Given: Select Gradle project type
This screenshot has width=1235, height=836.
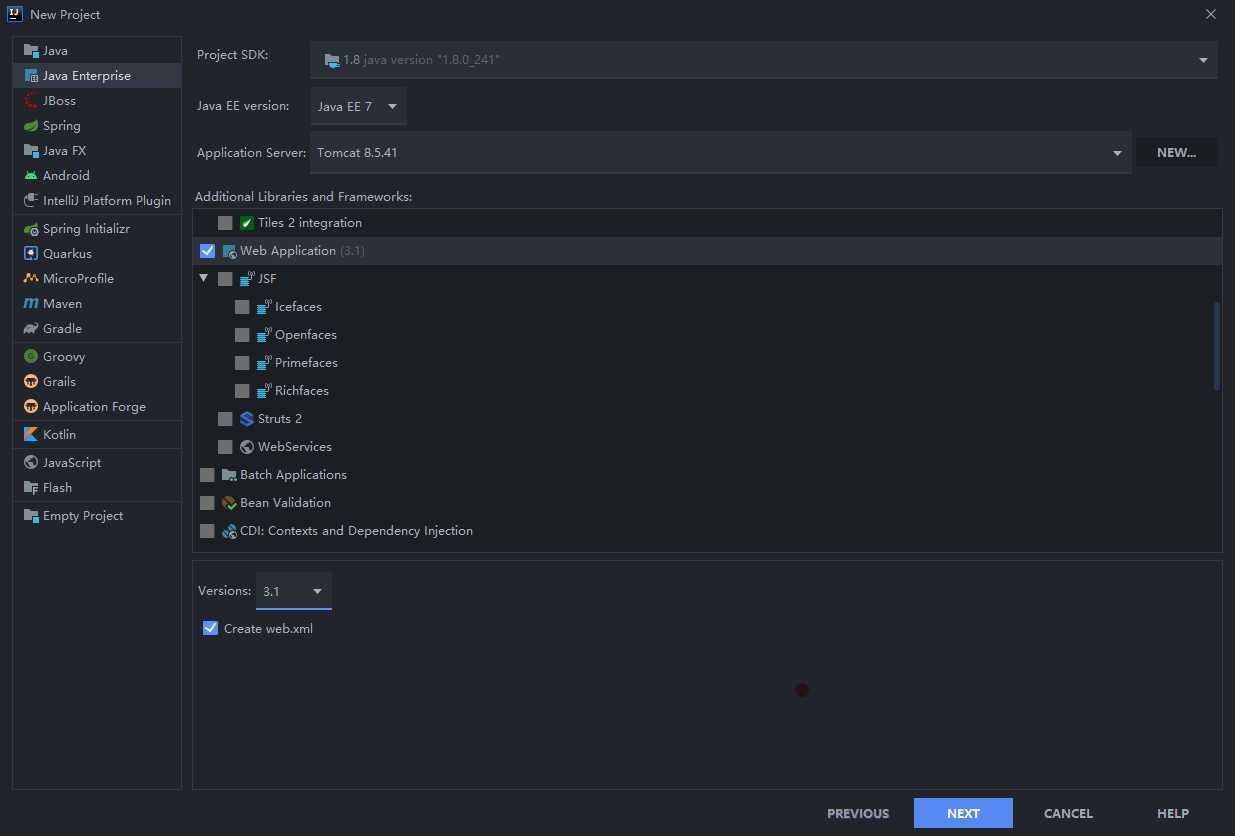Looking at the screenshot, I should point(97,329).
